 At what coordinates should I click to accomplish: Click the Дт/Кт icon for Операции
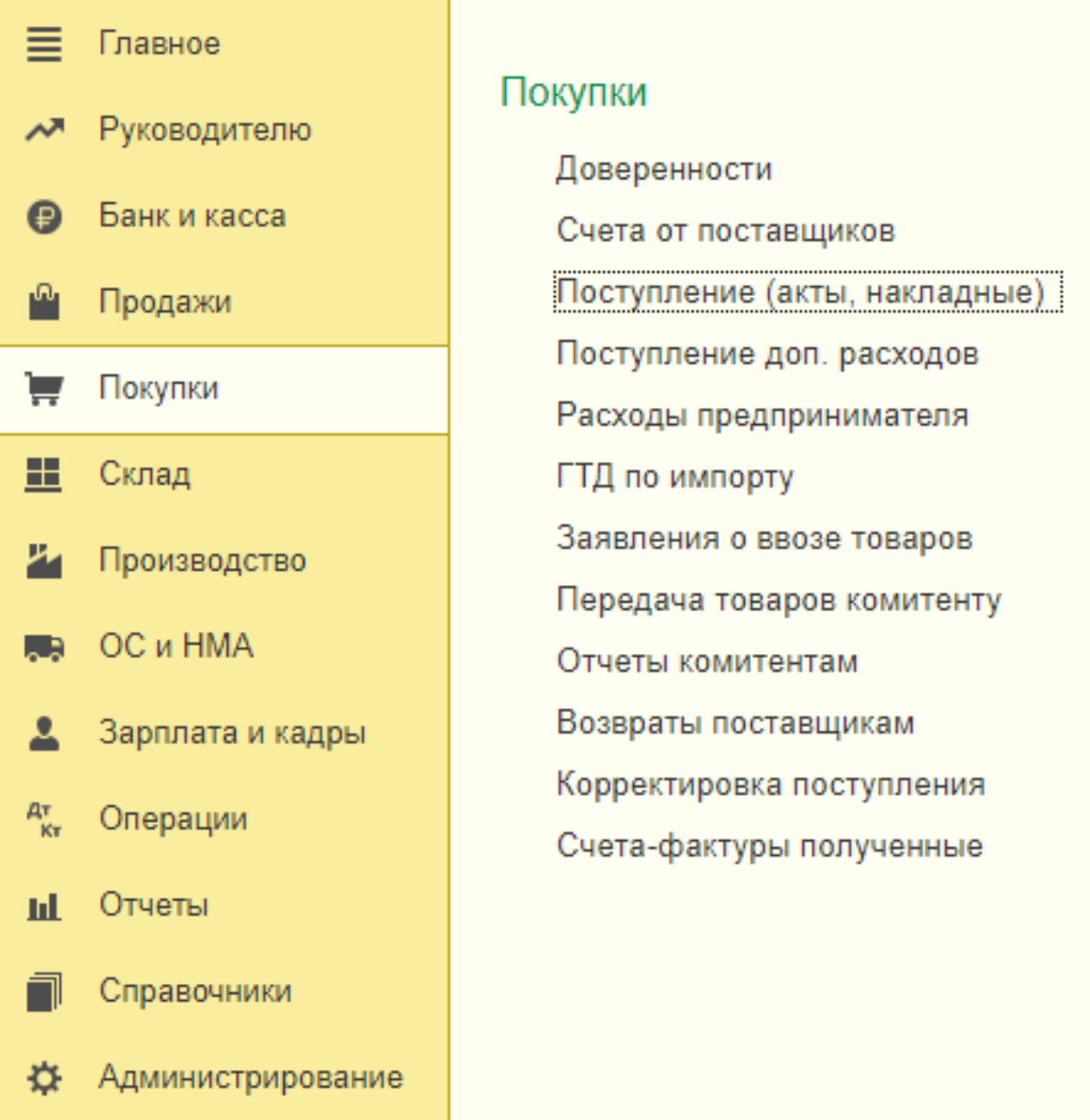(x=45, y=819)
